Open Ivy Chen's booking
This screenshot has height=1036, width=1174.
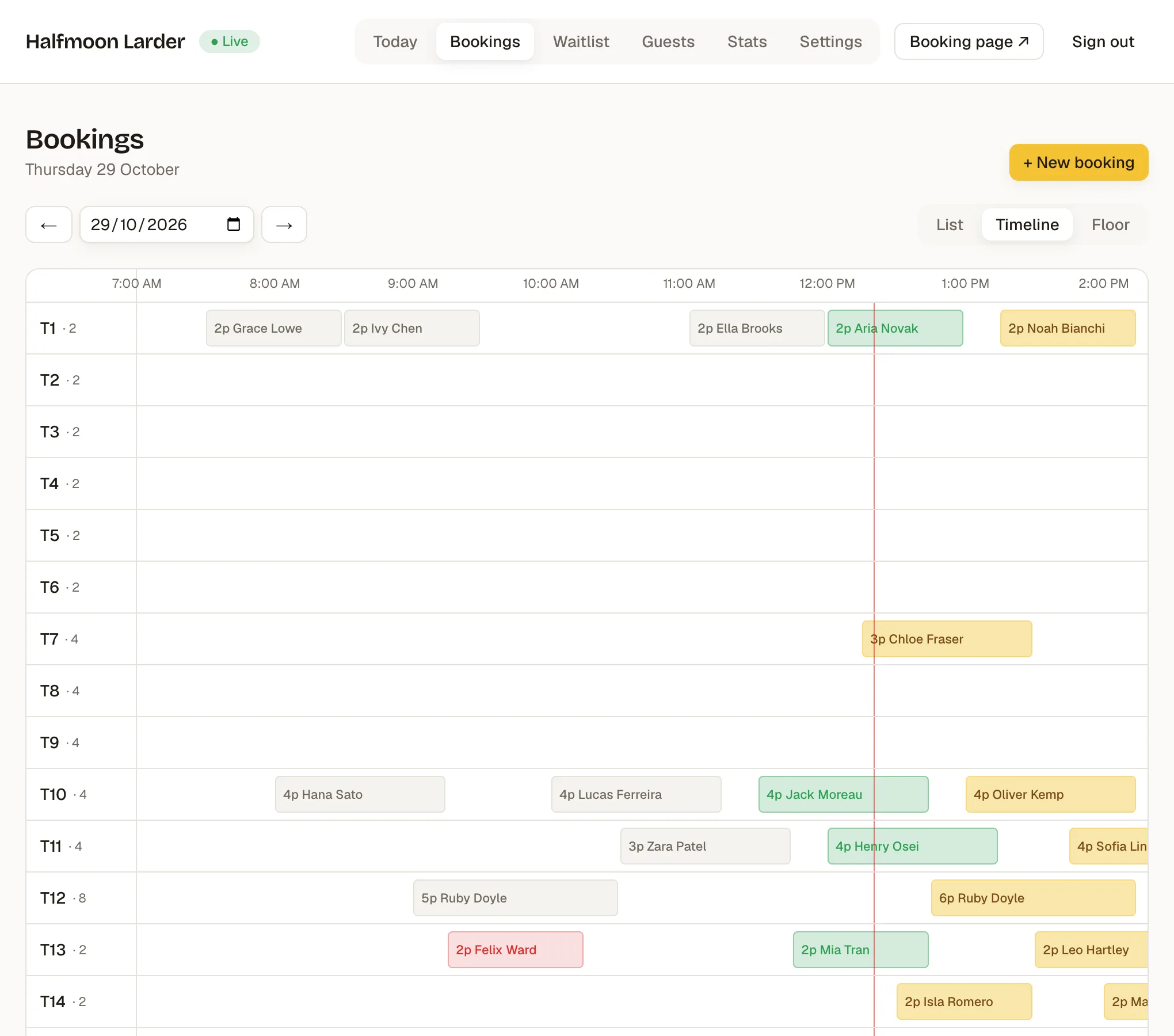tap(412, 328)
